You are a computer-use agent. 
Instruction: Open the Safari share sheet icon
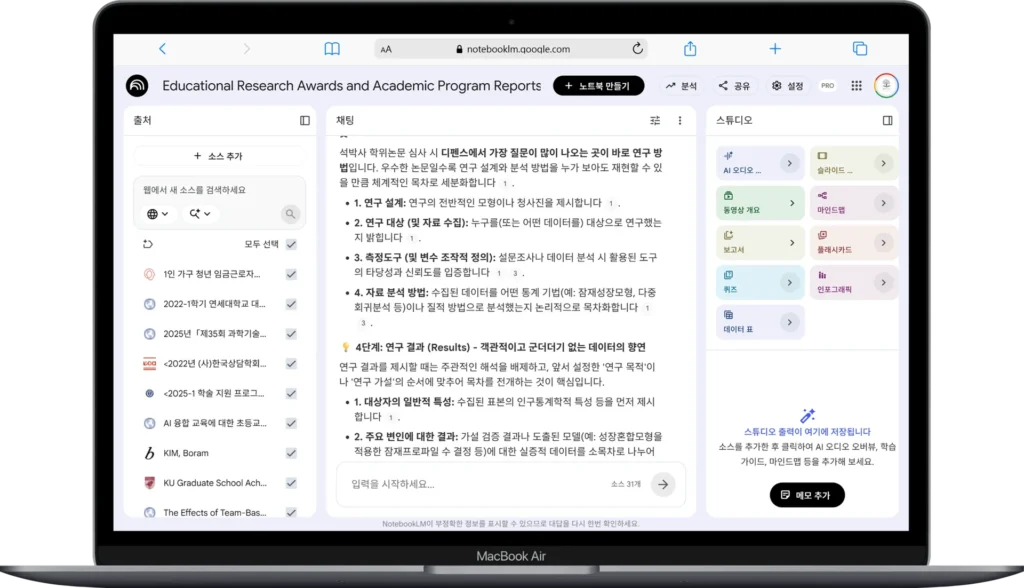coord(690,48)
